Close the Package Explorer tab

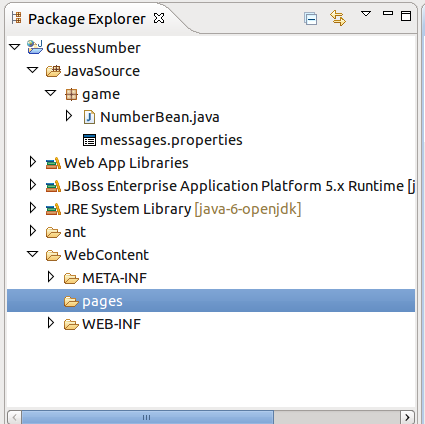(159, 18)
